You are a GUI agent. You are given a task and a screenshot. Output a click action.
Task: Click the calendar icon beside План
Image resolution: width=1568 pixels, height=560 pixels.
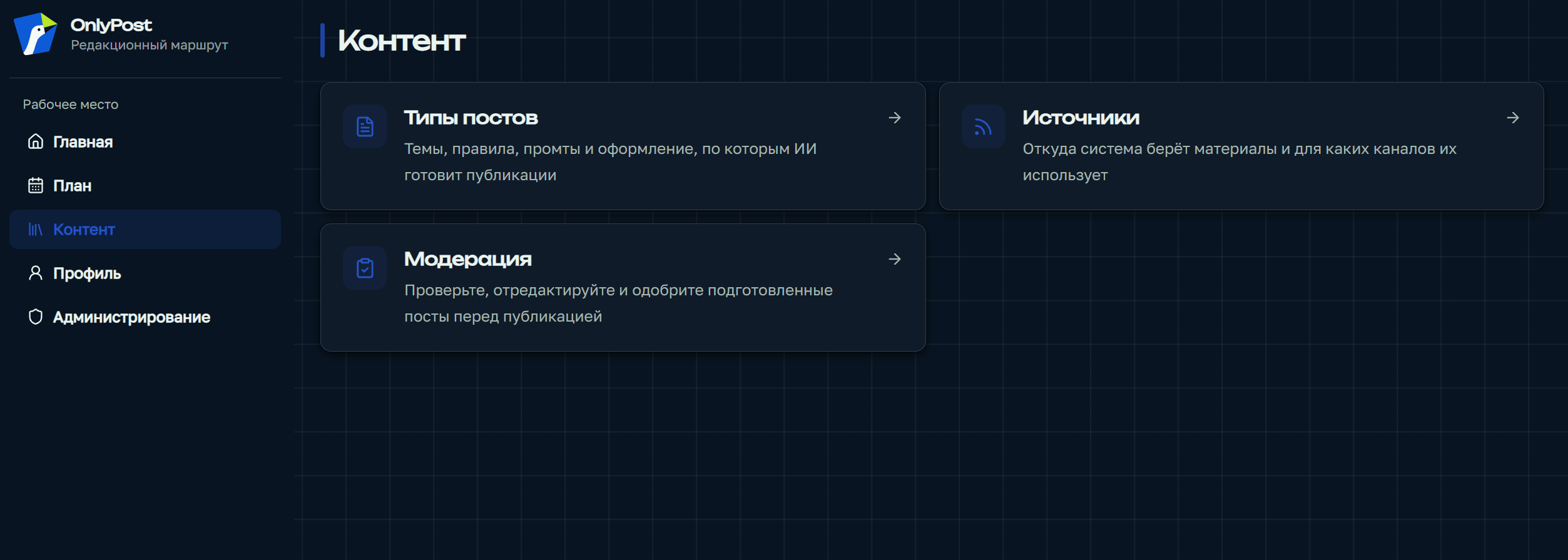[x=36, y=185]
